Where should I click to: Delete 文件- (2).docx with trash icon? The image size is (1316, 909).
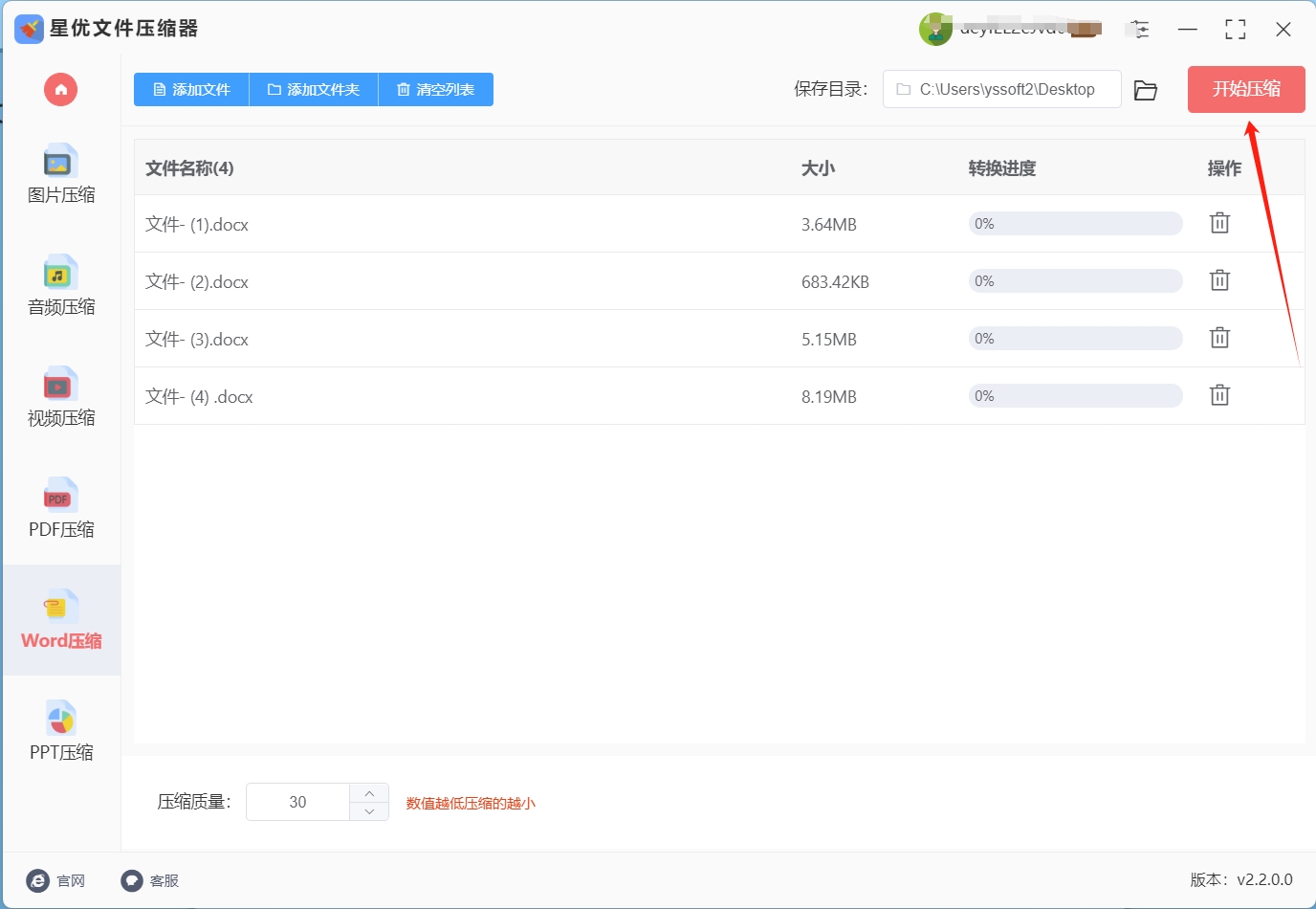[x=1219, y=280]
